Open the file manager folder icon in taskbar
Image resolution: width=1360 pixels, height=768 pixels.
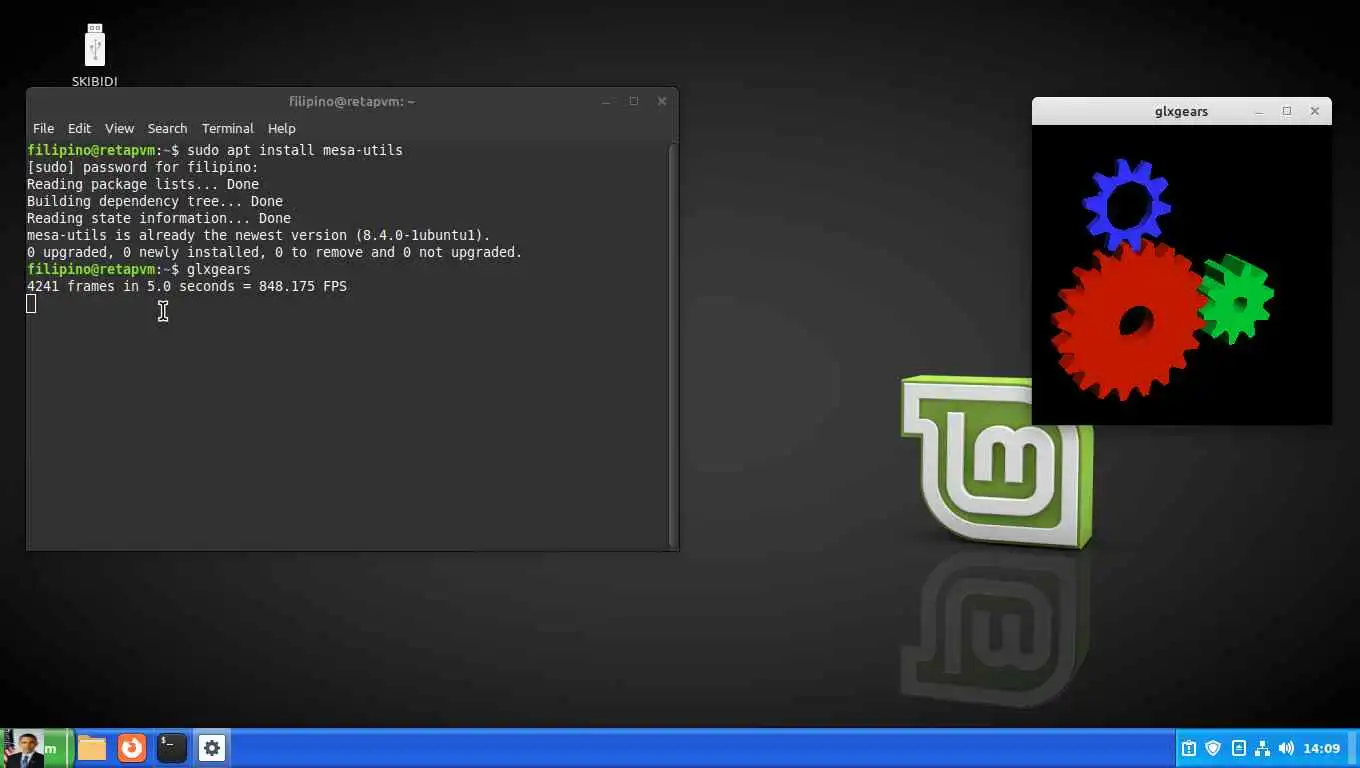[92, 748]
